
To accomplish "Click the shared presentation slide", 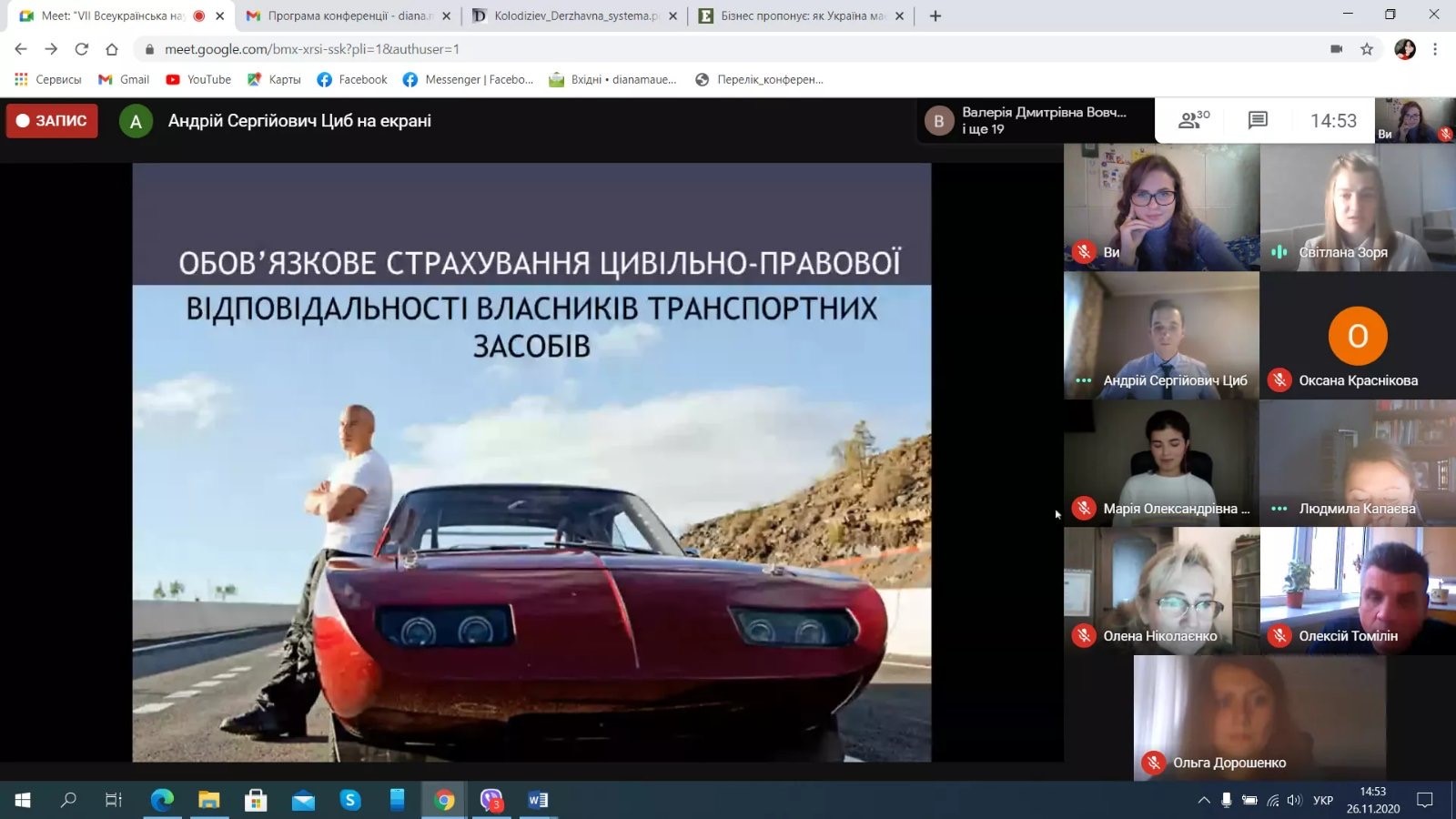I will (531, 462).
